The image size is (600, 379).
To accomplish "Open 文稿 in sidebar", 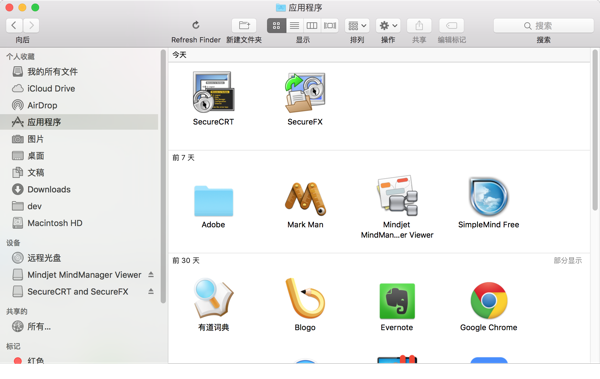I will click(x=79, y=173).
